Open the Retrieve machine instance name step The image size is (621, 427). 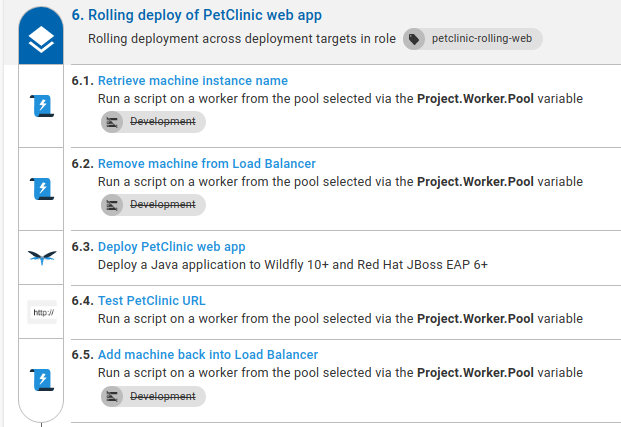(192, 80)
